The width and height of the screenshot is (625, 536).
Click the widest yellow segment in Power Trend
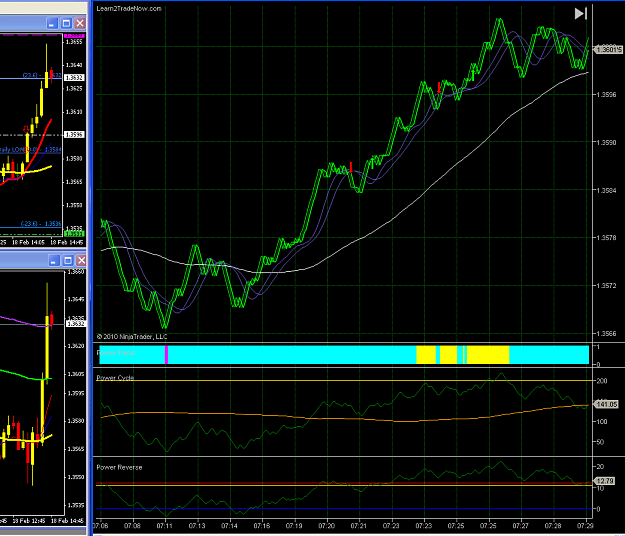pyautogui.click(x=488, y=355)
